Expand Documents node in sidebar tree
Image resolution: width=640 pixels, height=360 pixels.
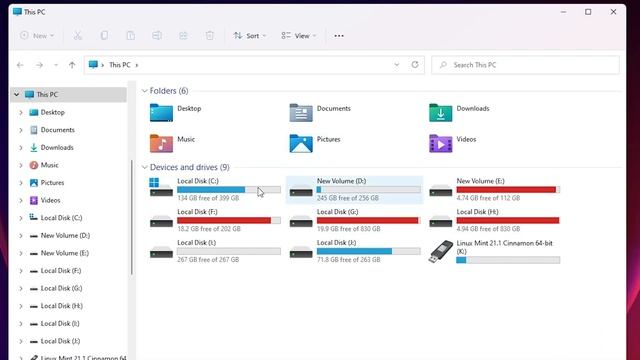pos(21,130)
